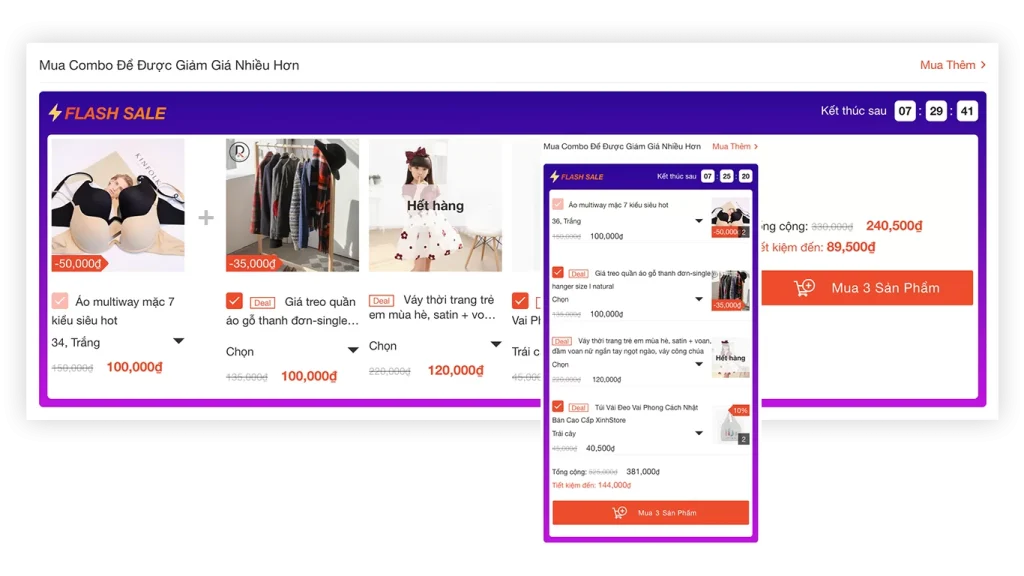Click the cart icon on the mobile Mua 3 Sản Phẩm button
The height and width of the screenshot is (576, 1024).
620,513
